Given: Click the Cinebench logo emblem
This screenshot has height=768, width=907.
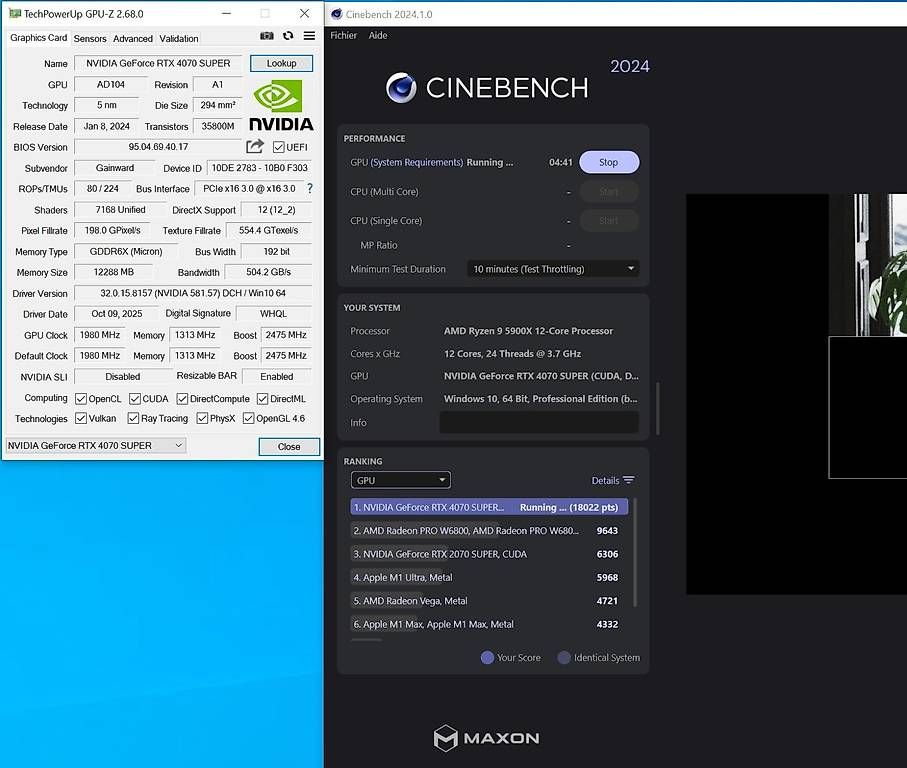Looking at the screenshot, I should coord(400,88).
